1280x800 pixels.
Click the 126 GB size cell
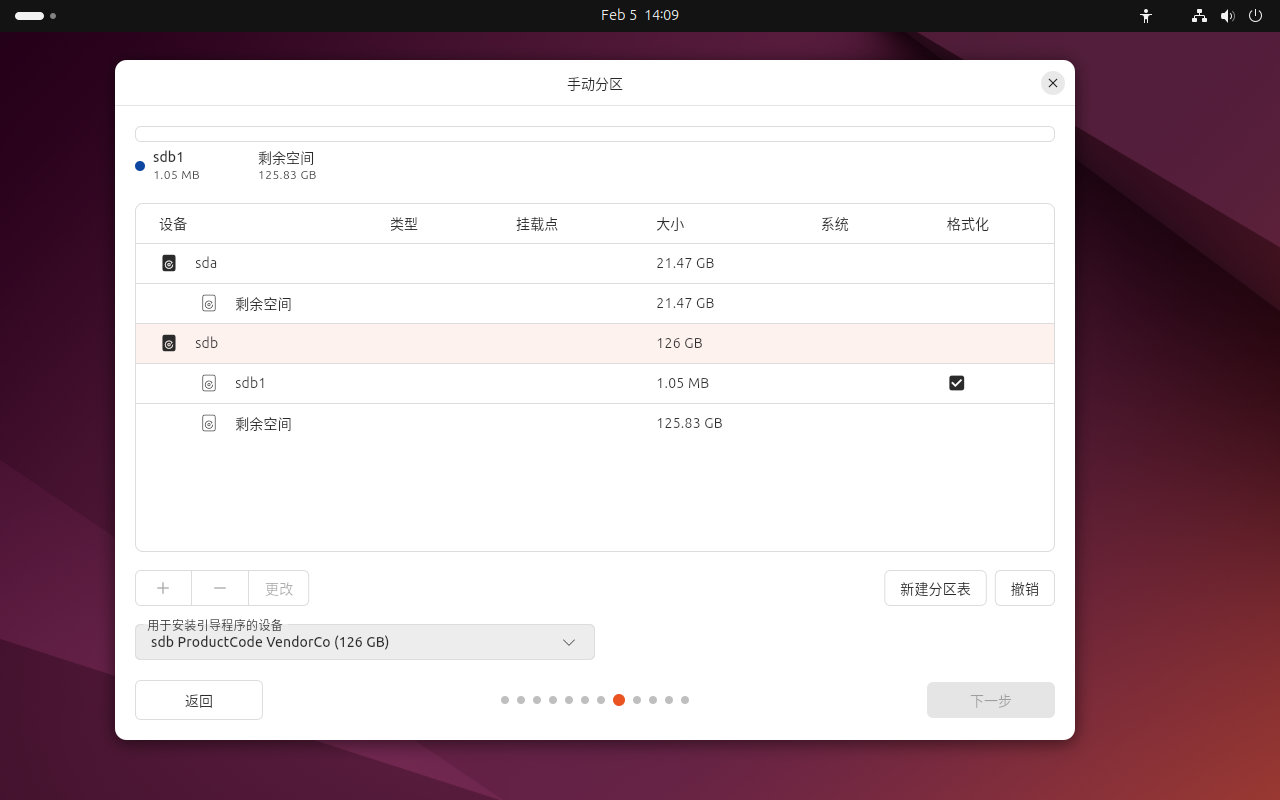(679, 343)
